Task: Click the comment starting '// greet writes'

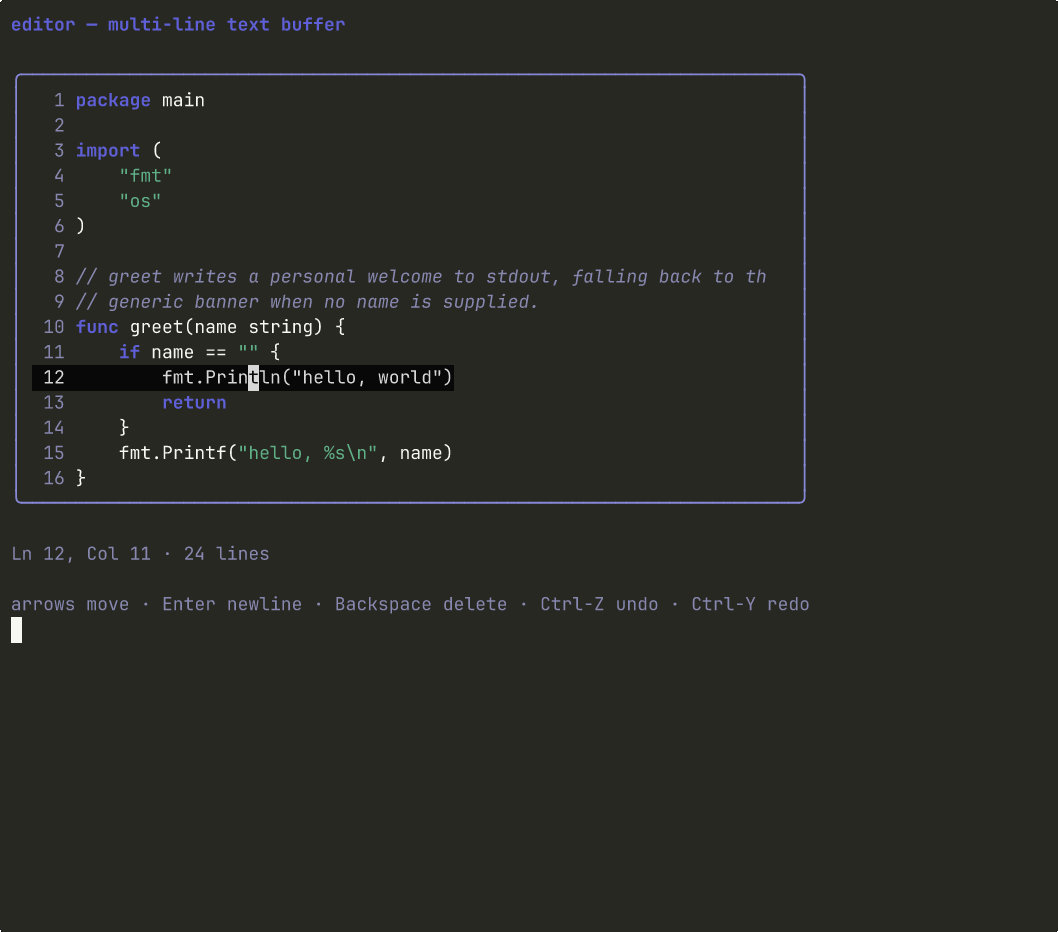Action: tap(421, 277)
